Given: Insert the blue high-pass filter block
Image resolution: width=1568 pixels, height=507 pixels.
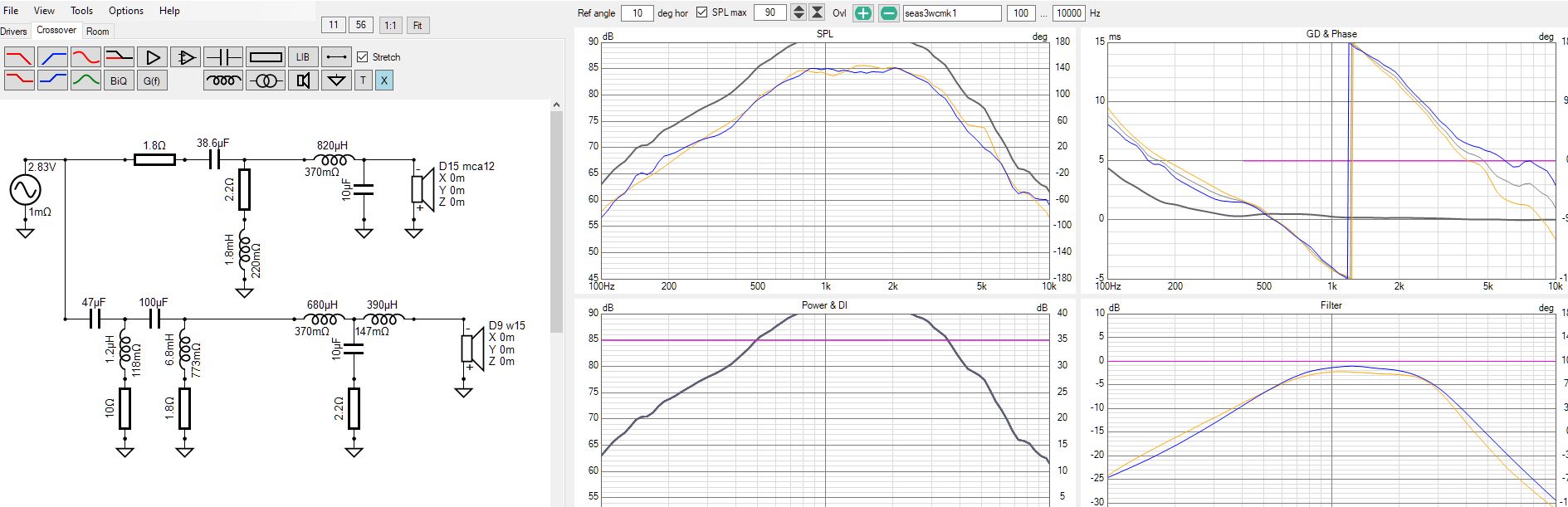Looking at the screenshot, I should pos(53,57).
